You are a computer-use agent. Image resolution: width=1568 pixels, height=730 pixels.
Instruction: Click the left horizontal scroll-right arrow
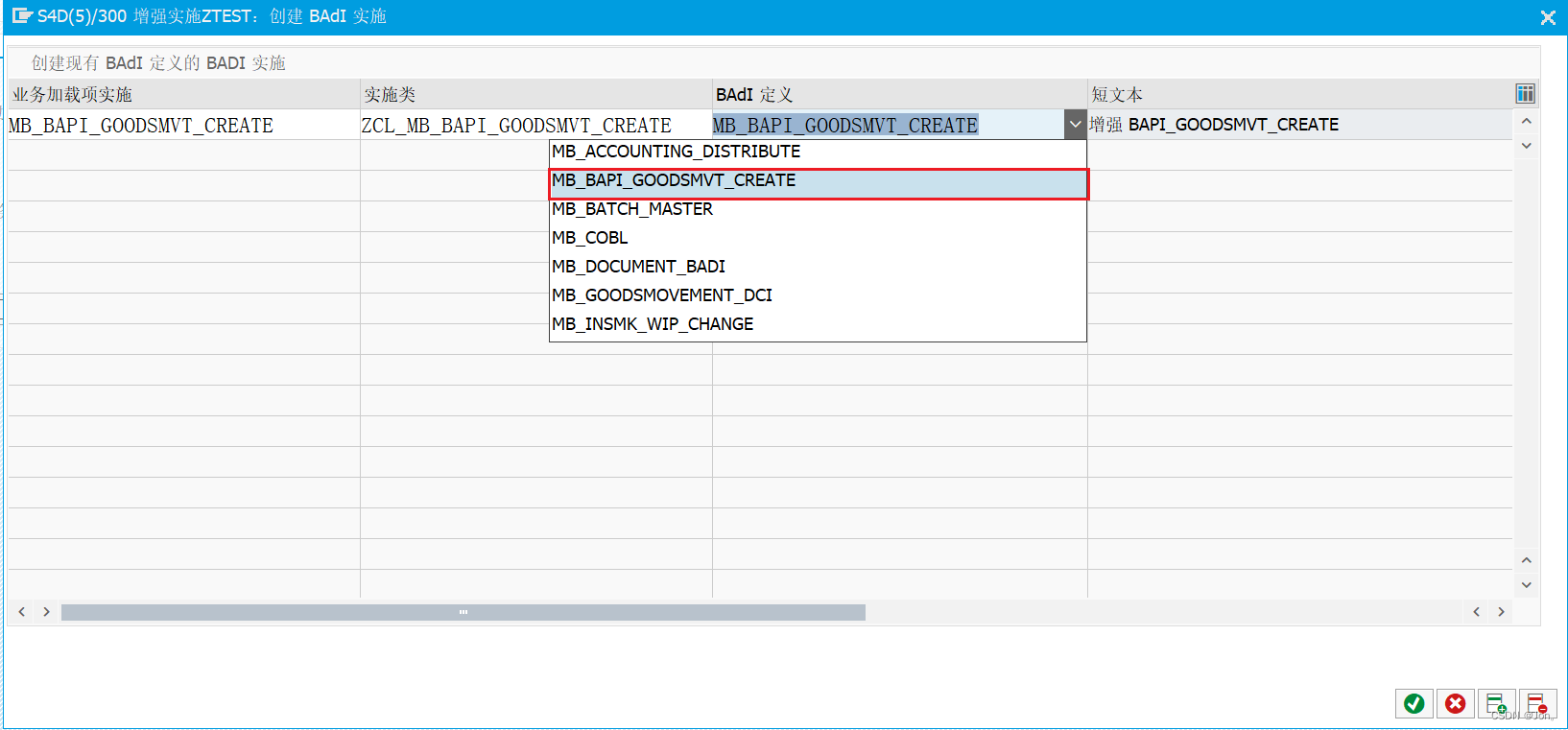pyautogui.click(x=46, y=612)
